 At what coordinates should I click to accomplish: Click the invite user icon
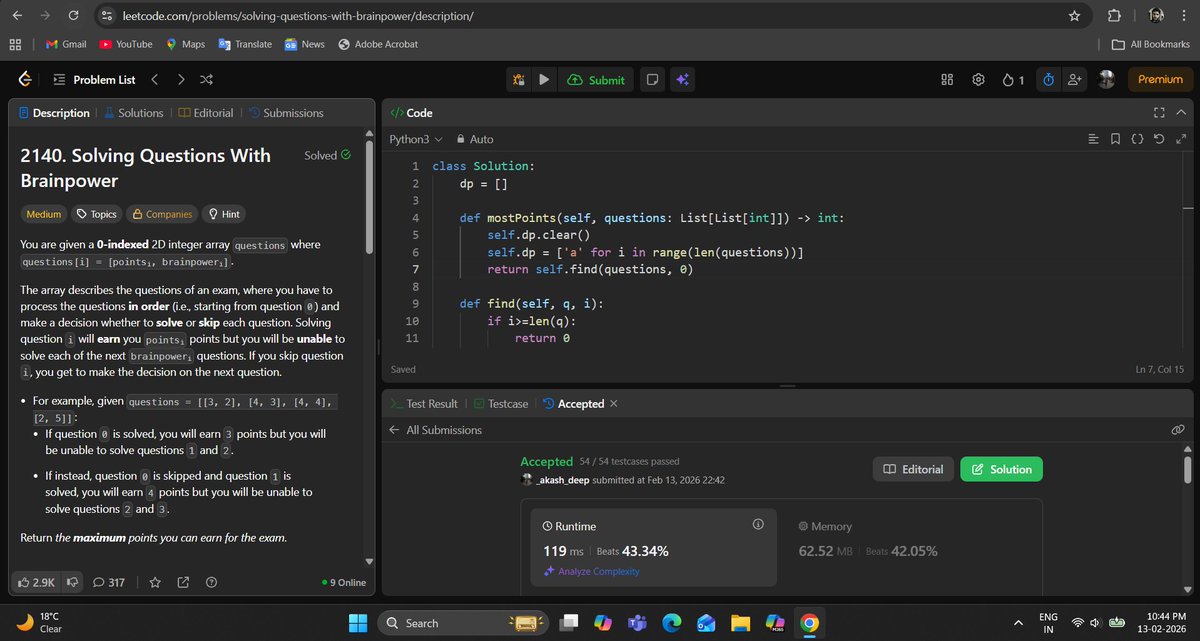click(x=1075, y=80)
